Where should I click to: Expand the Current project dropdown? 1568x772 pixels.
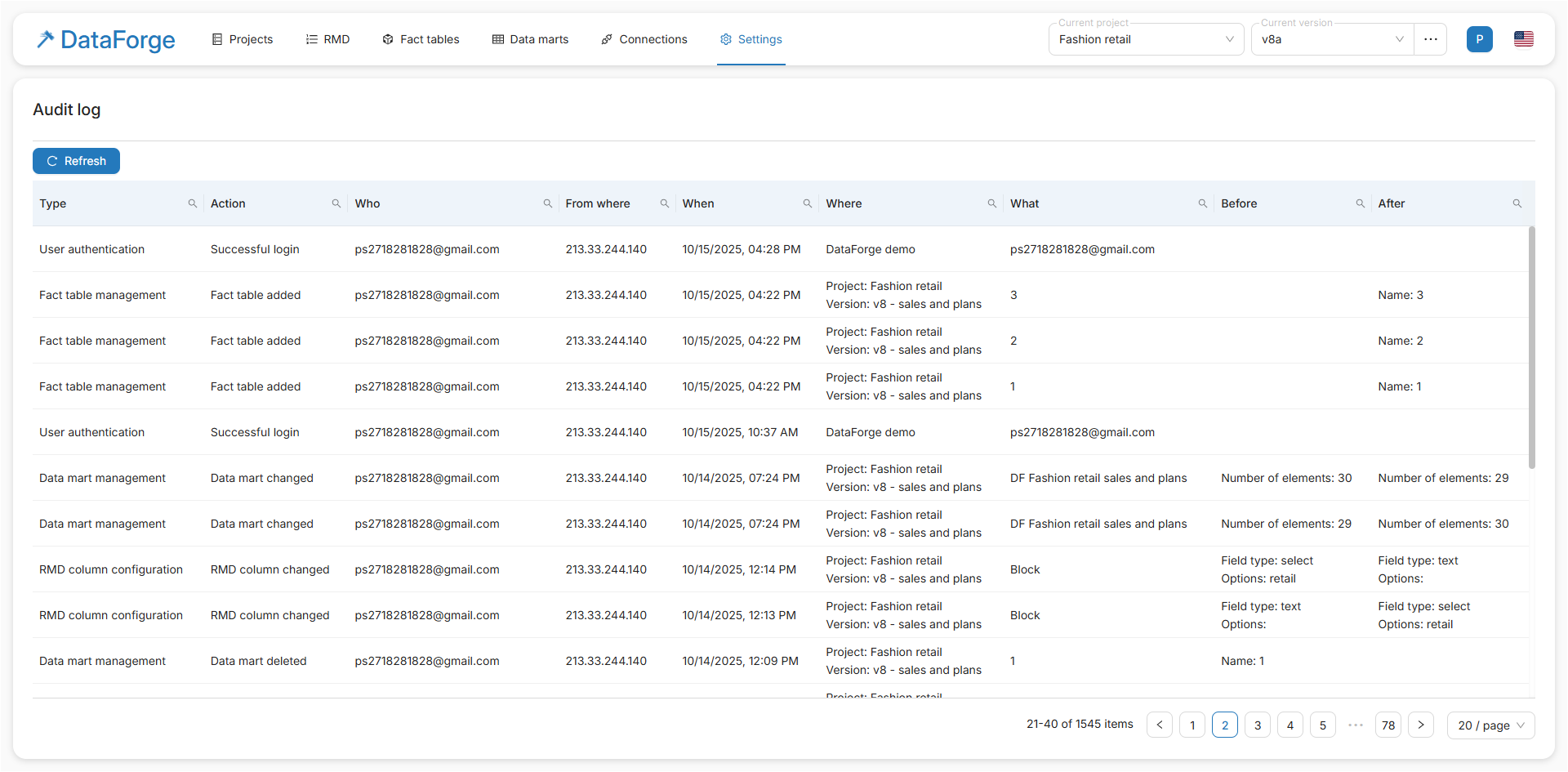point(1146,39)
